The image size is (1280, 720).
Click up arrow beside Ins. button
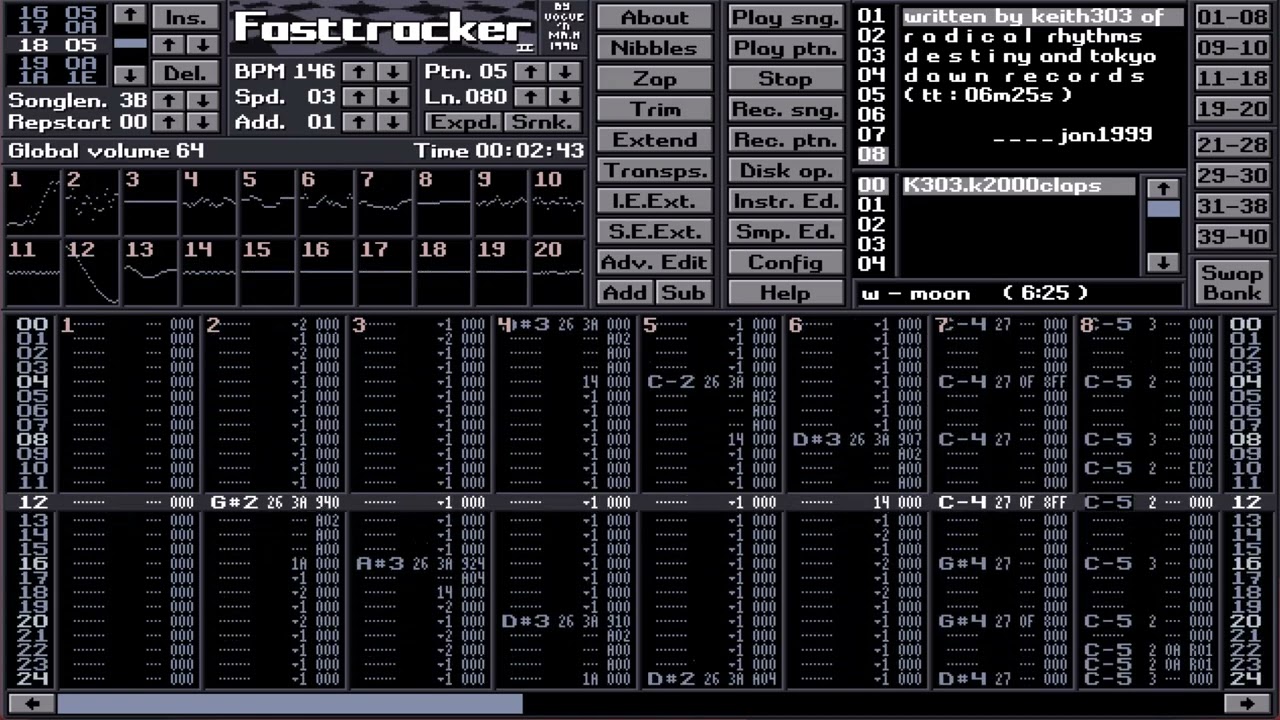pos(169,45)
